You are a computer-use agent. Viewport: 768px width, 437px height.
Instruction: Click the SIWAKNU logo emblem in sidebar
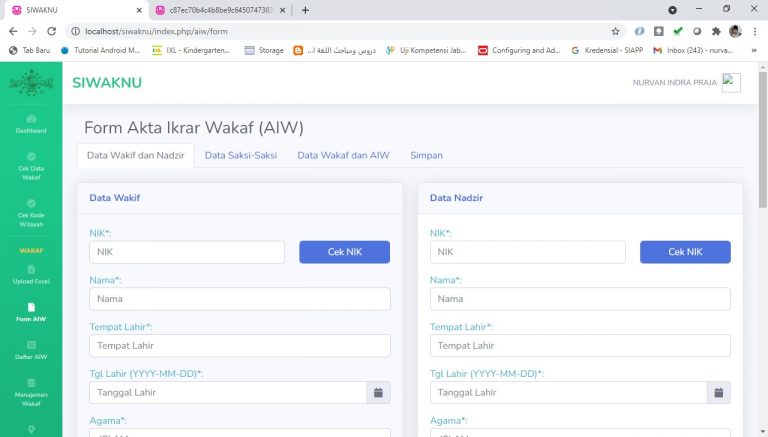[31, 82]
